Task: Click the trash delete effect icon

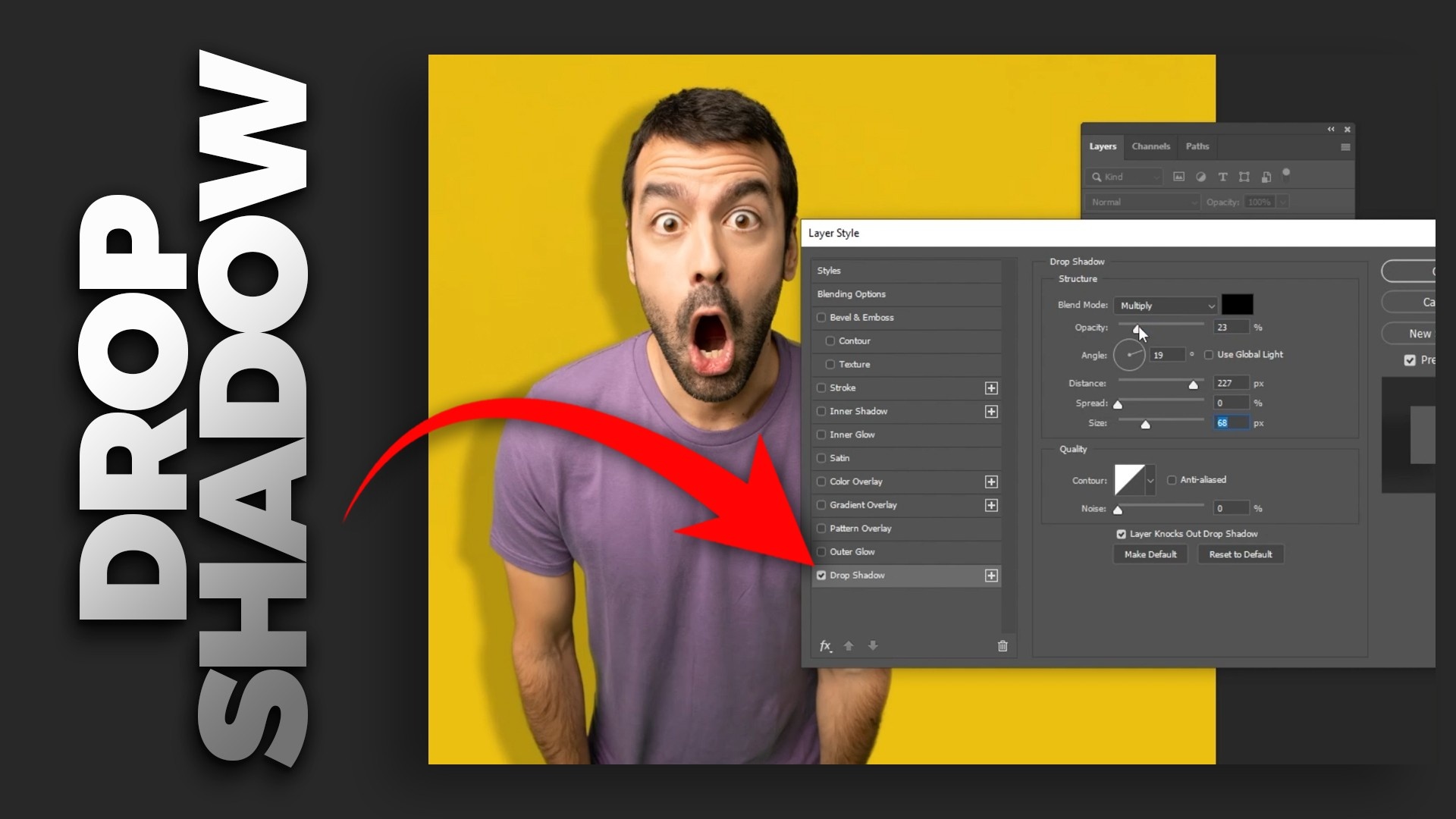Action: (x=1003, y=646)
